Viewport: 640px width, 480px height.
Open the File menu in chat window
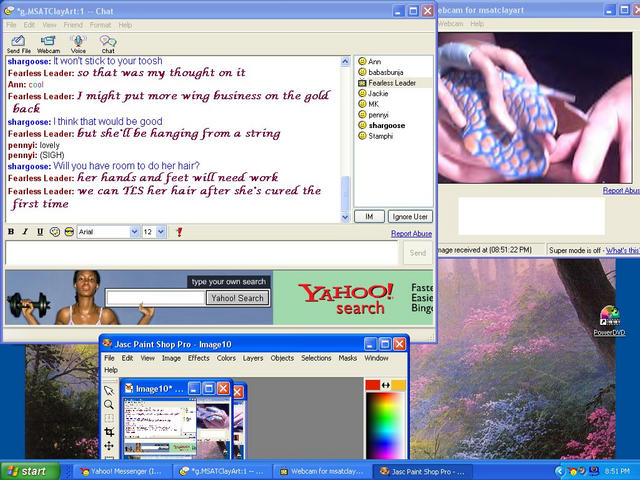click(x=11, y=25)
